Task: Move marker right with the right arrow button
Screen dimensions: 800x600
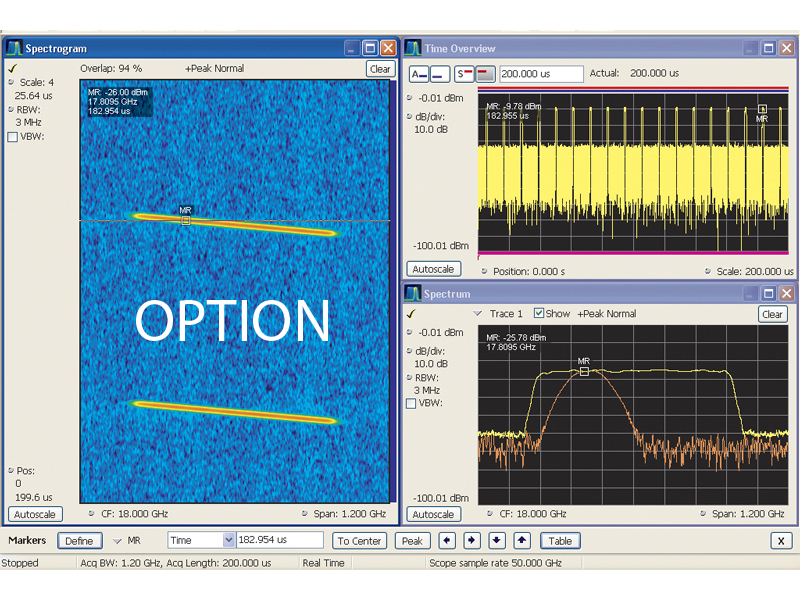Action: pyautogui.click(x=471, y=541)
